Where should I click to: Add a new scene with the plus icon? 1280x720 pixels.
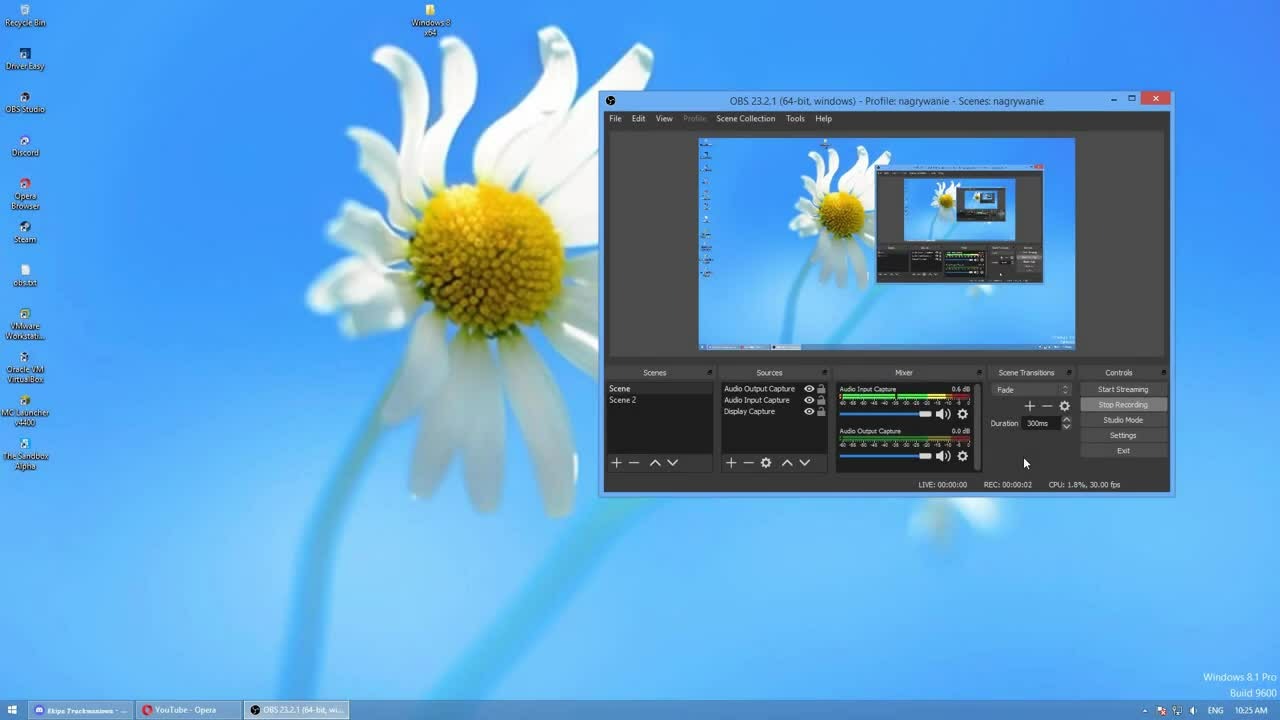pos(617,463)
